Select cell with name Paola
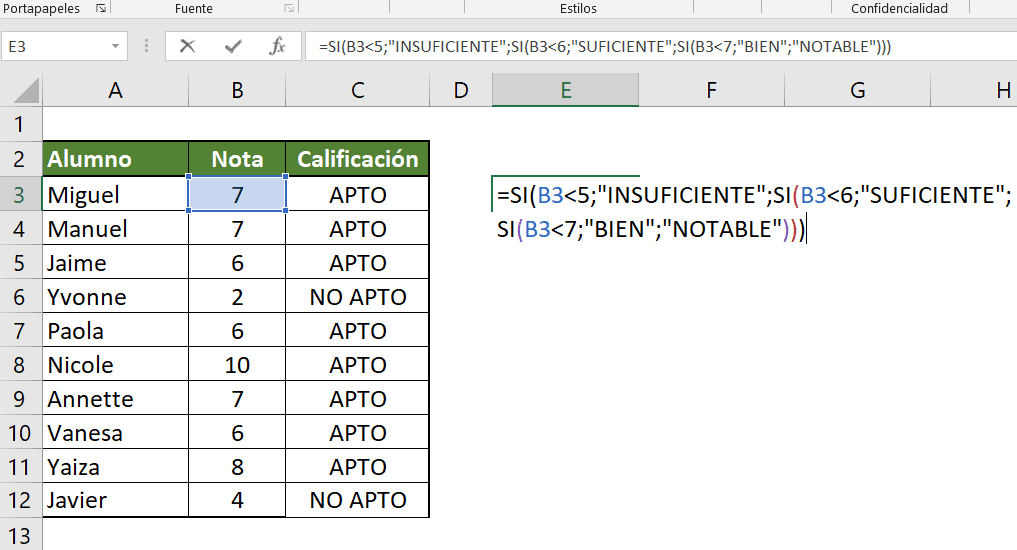Viewport: 1017px width, 550px height. point(115,330)
